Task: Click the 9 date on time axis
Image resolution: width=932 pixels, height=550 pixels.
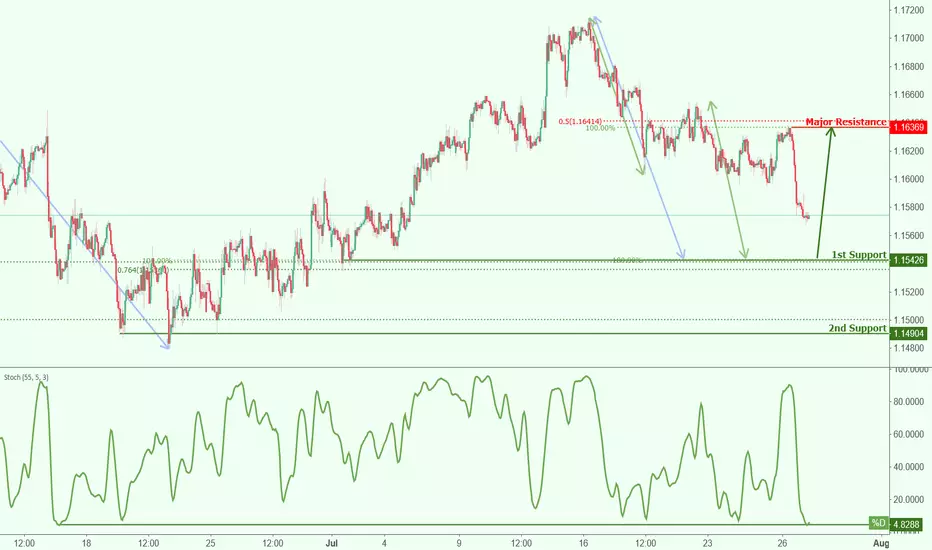Action: [x=459, y=543]
